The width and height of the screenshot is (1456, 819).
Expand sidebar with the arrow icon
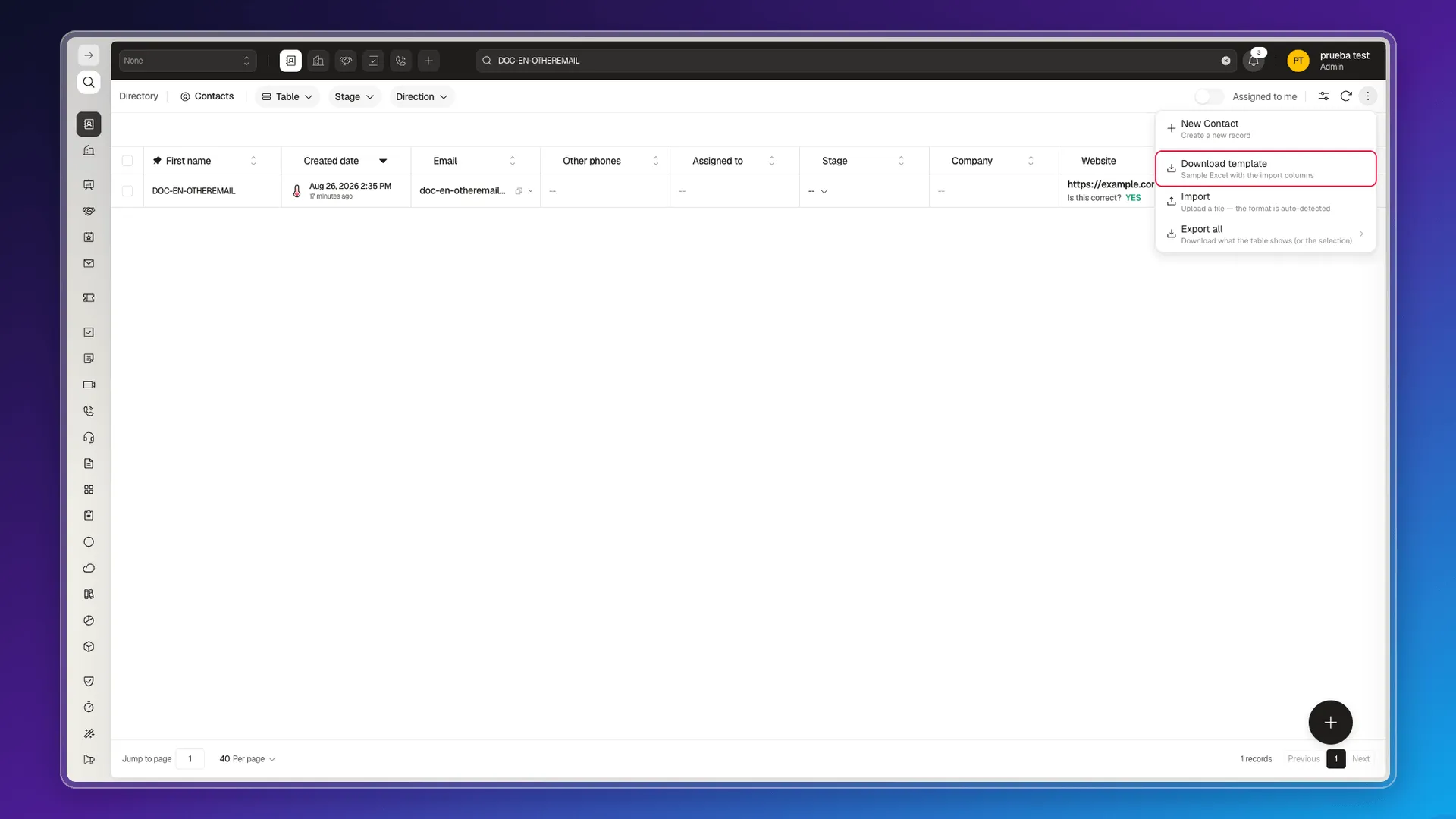click(x=89, y=55)
